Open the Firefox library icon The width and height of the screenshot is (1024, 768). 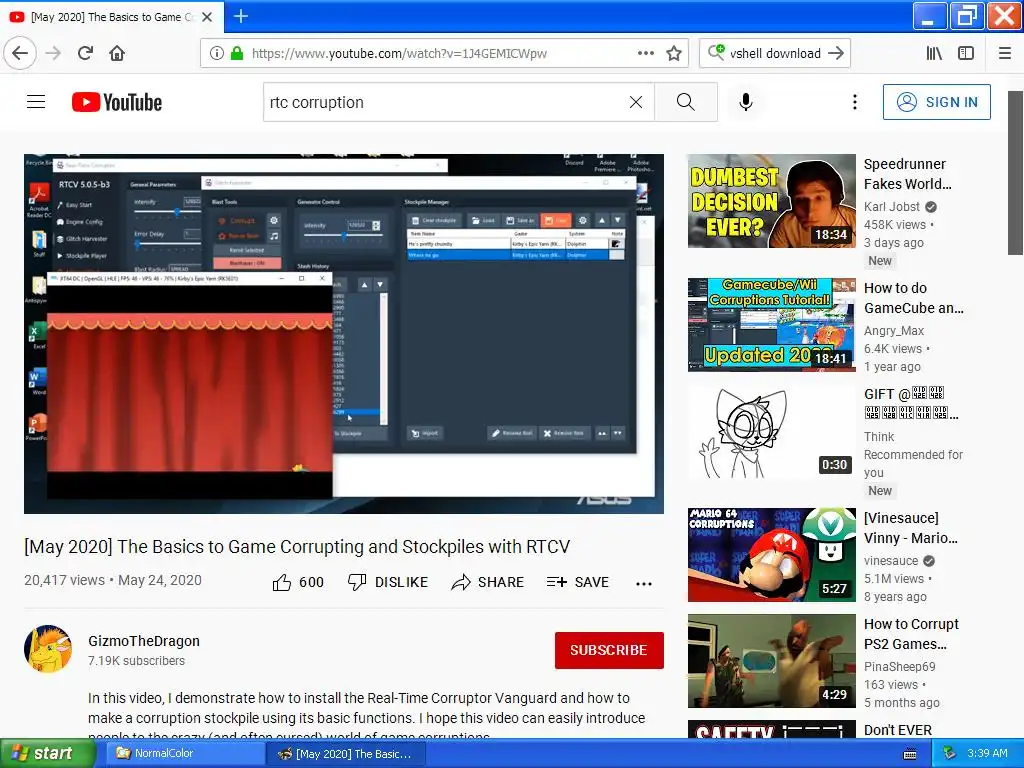pyautogui.click(x=934, y=54)
